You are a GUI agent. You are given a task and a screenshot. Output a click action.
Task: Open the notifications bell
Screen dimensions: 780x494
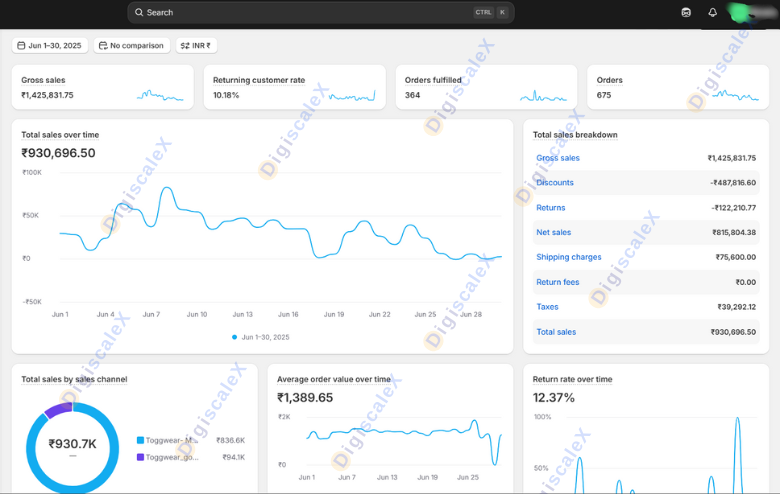tap(713, 12)
